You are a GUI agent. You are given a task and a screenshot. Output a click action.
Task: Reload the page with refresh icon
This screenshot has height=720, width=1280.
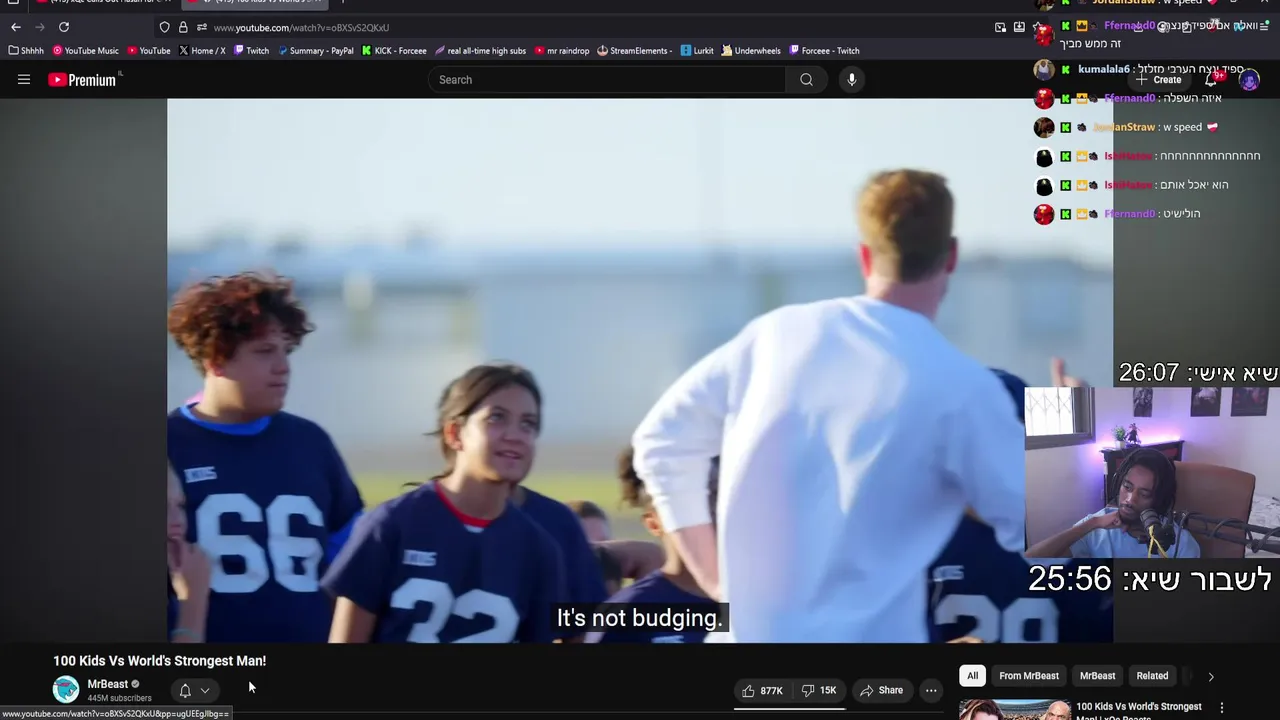coord(64,27)
